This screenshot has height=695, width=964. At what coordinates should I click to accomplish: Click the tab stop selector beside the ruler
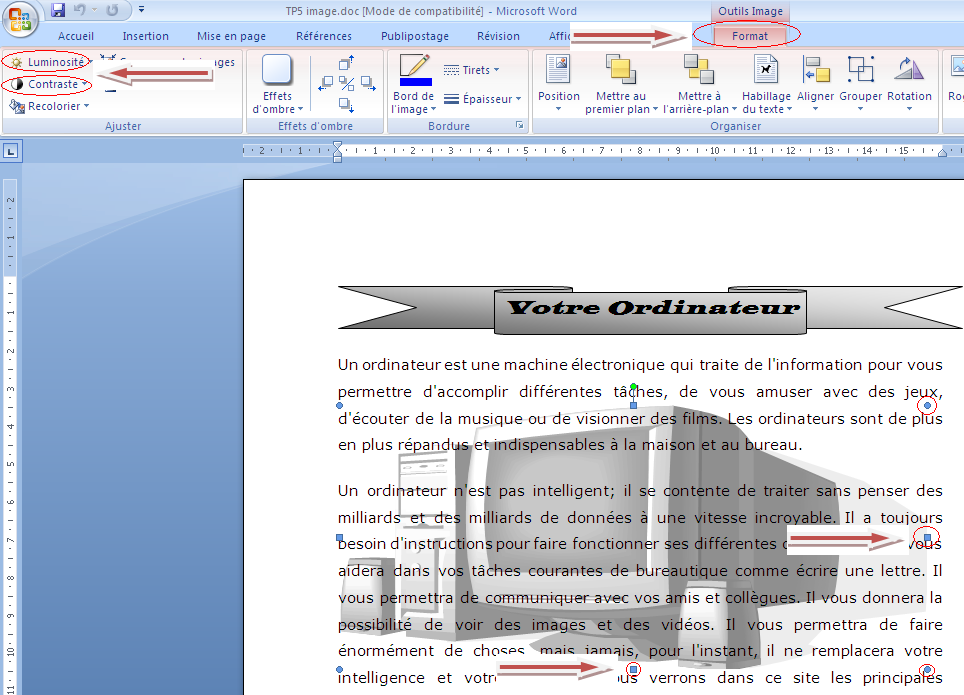[x=10, y=151]
